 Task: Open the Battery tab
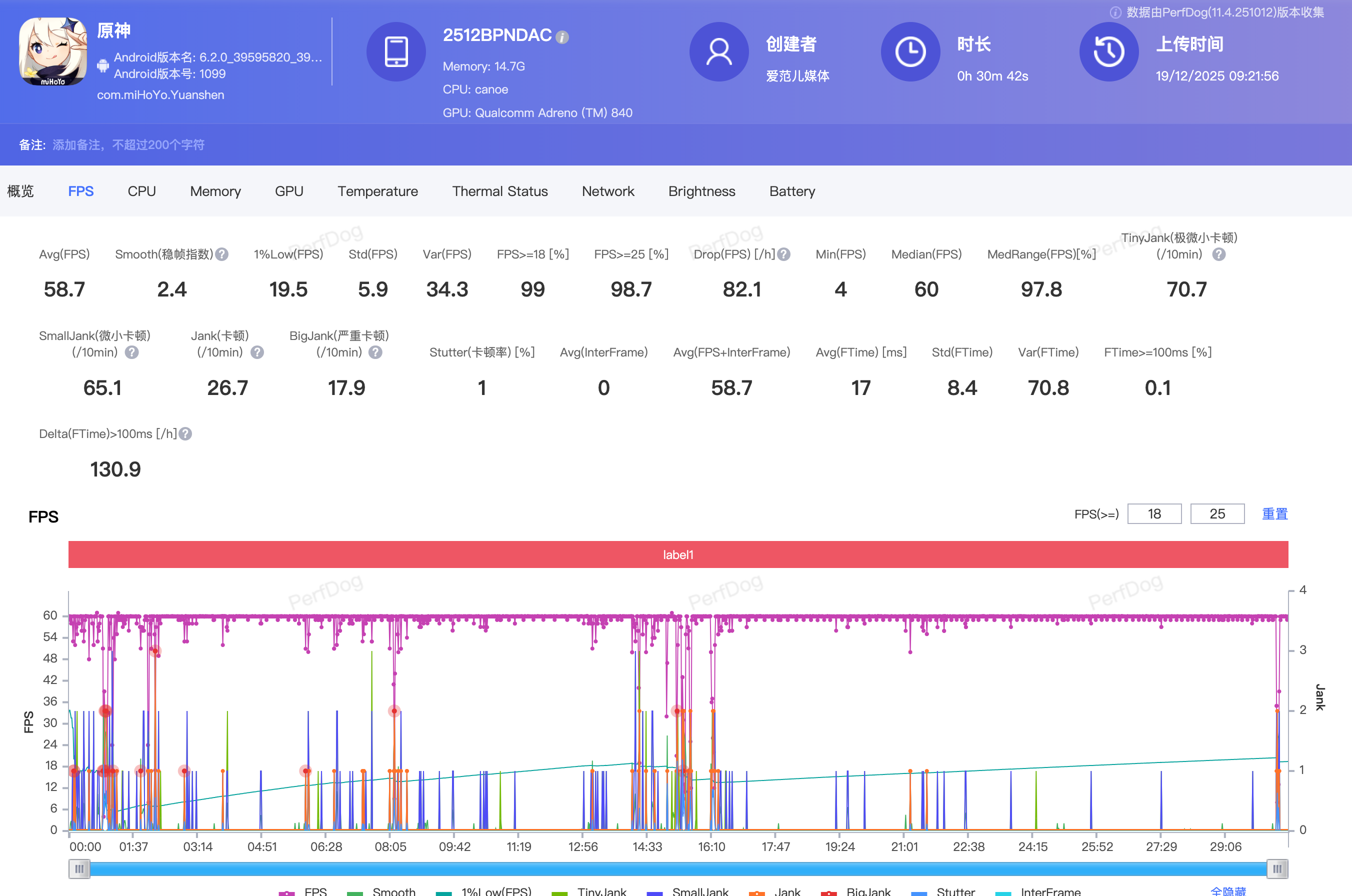point(791,191)
